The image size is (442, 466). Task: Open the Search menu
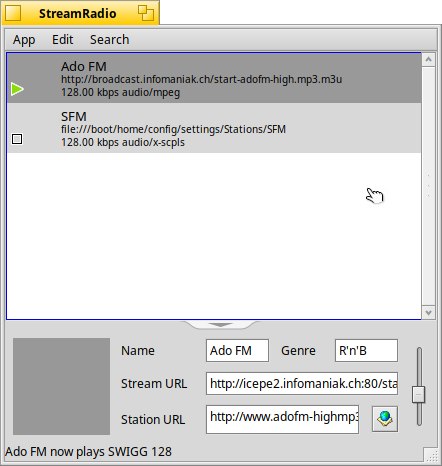[x=109, y=40]
